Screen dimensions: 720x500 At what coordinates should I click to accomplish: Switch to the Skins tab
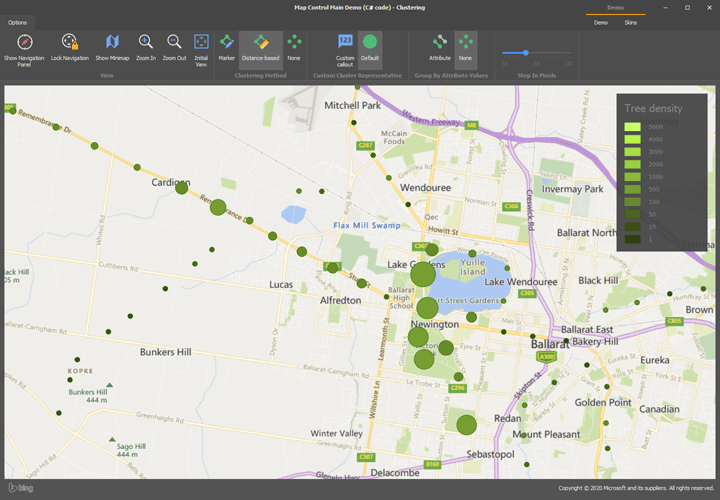[630, 22]
